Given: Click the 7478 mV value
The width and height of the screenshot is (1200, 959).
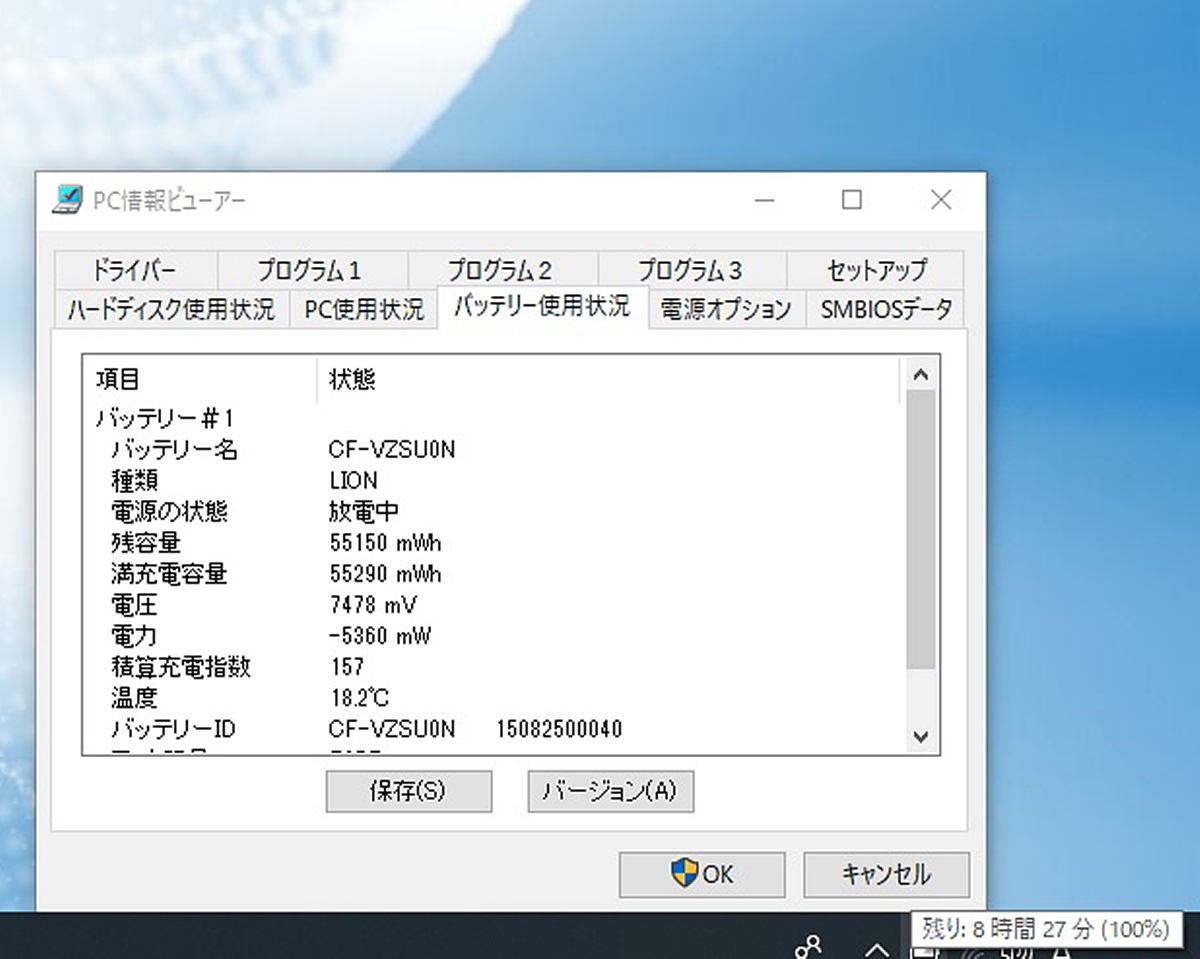Looking at the screenshot, I should 373,605.
